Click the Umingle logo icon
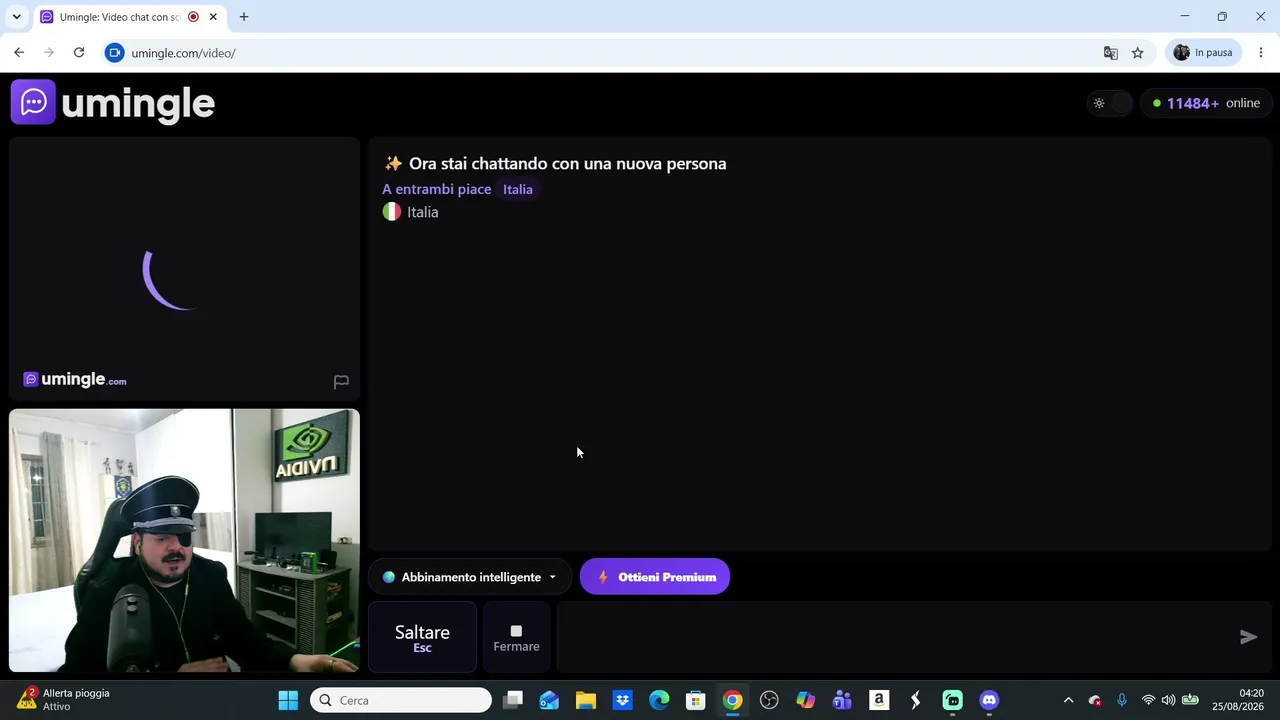1280x720 pixels. (x=33, y=102)
